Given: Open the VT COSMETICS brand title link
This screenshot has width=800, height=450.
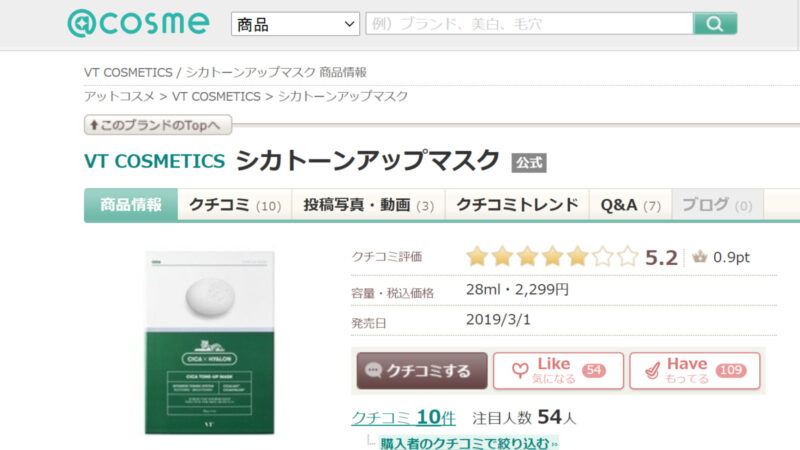Looking at the screenshot, I should coord(154,161).
